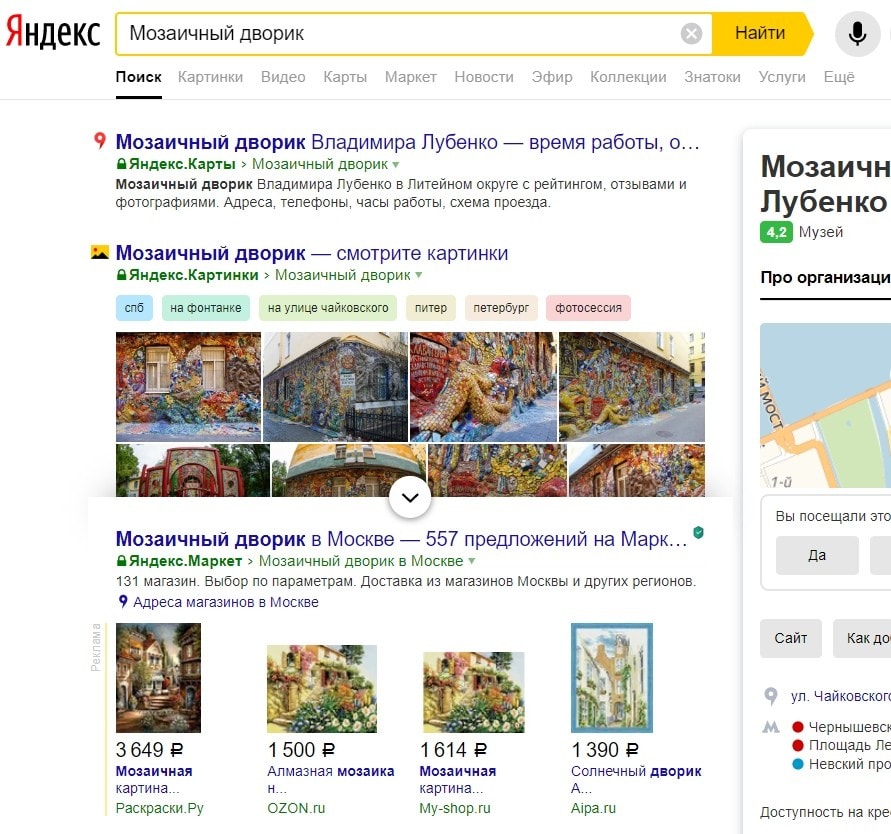Click the yellow images icon by second result
Screen dimensions: 891x834
[x=100, y=252]
